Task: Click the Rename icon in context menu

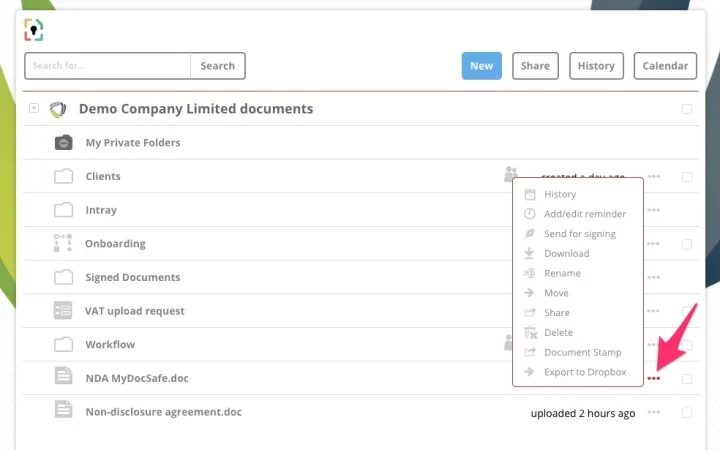Action: (x=529, y=273)
